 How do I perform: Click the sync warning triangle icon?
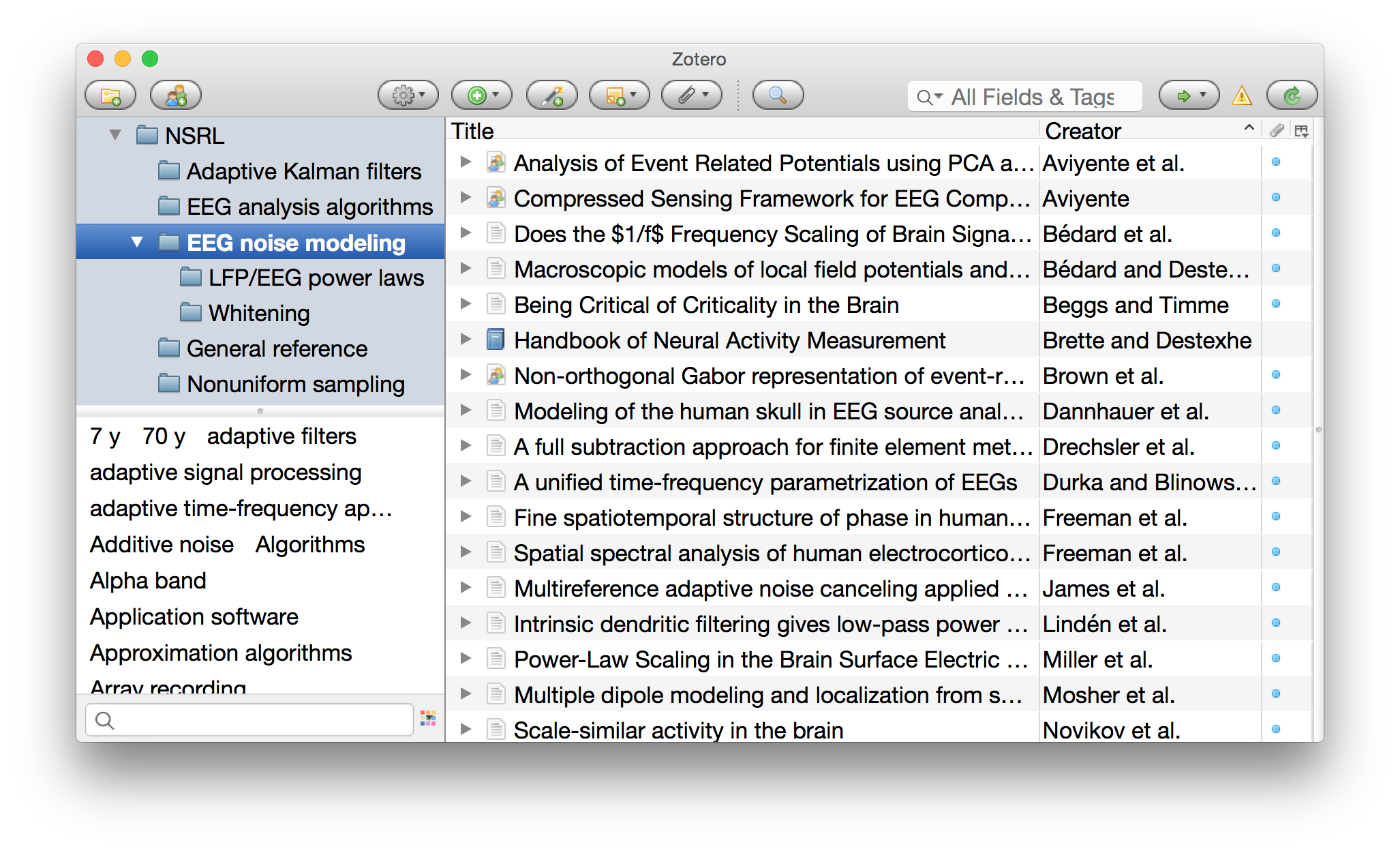click(1242, 95)
